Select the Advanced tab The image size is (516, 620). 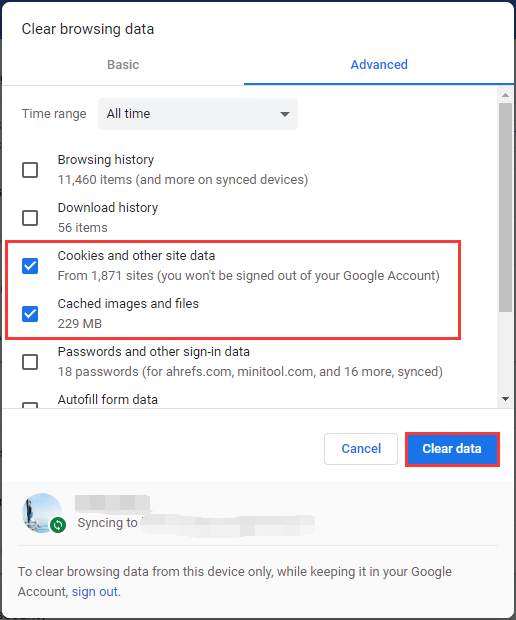click(379, 65)
